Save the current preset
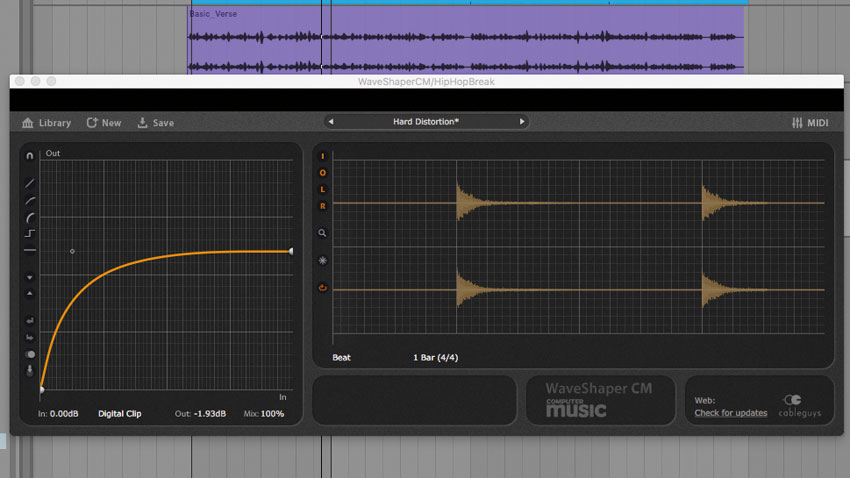Screen dimensions: 850x478 pyautogui.click(x=156, y=123)
